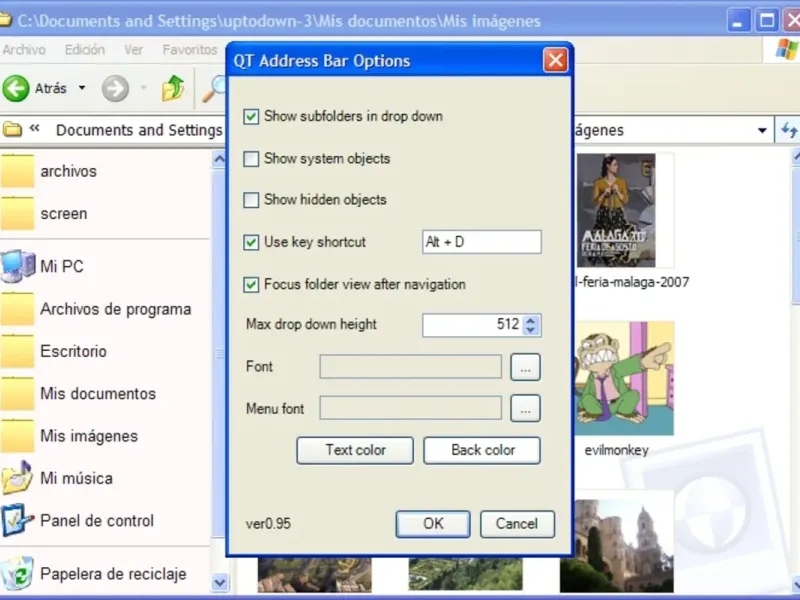800x600 pixels.
Task: Open the Atrás history dropdown arrow
Action: [x=82, y=88]
